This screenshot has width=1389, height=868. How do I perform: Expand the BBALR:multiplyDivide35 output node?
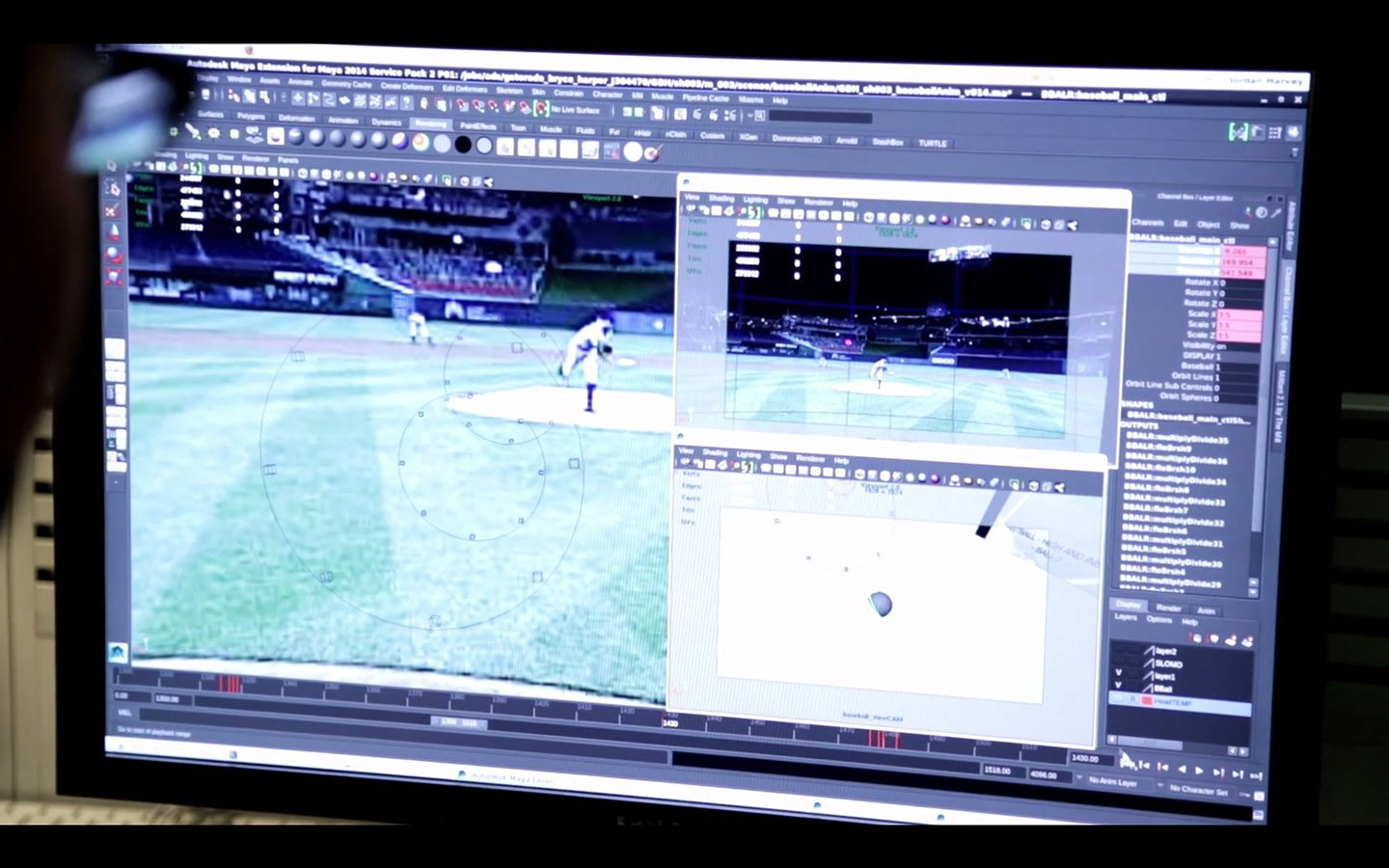coord(1178,439)
